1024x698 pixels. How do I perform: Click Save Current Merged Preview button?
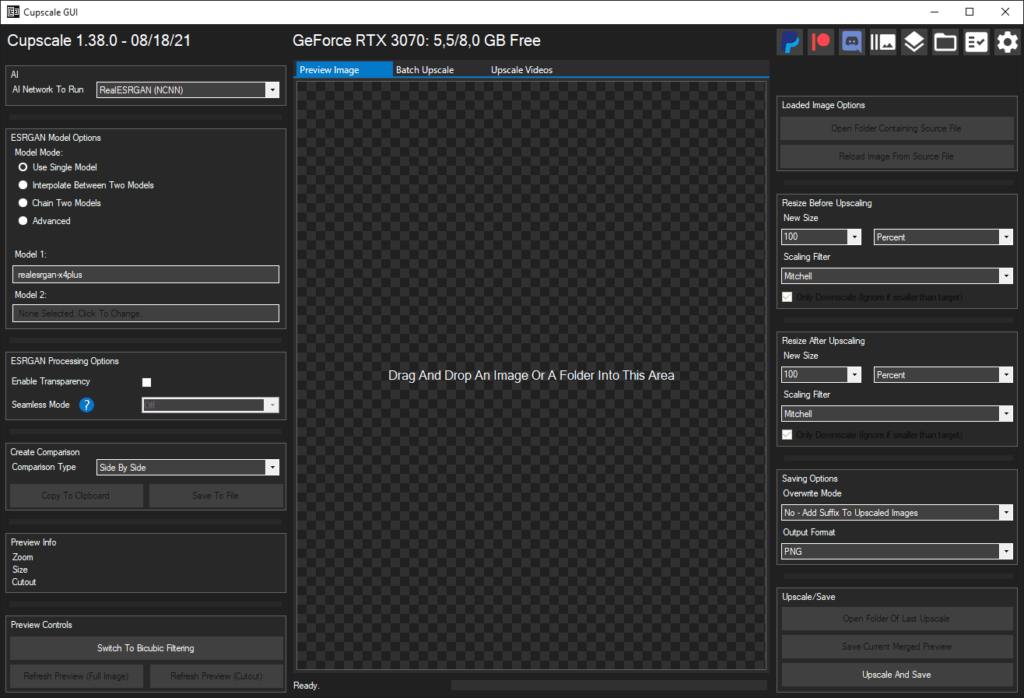click(x=897, y=646)
